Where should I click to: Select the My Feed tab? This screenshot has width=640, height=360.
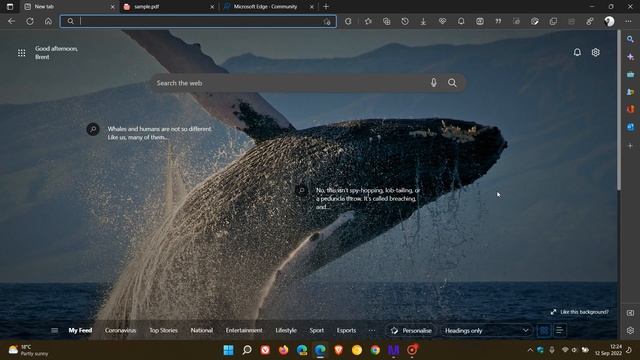(80, 331)
